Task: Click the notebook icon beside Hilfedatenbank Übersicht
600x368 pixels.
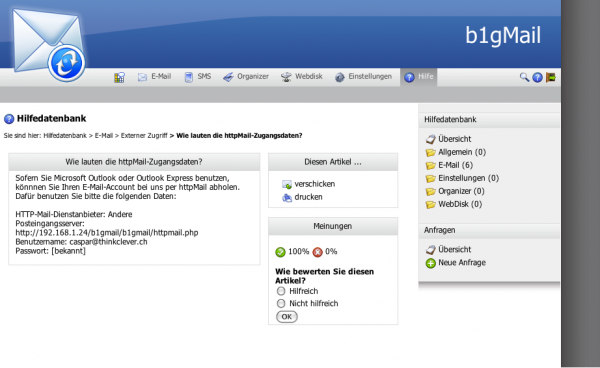Action: [430, 139]
